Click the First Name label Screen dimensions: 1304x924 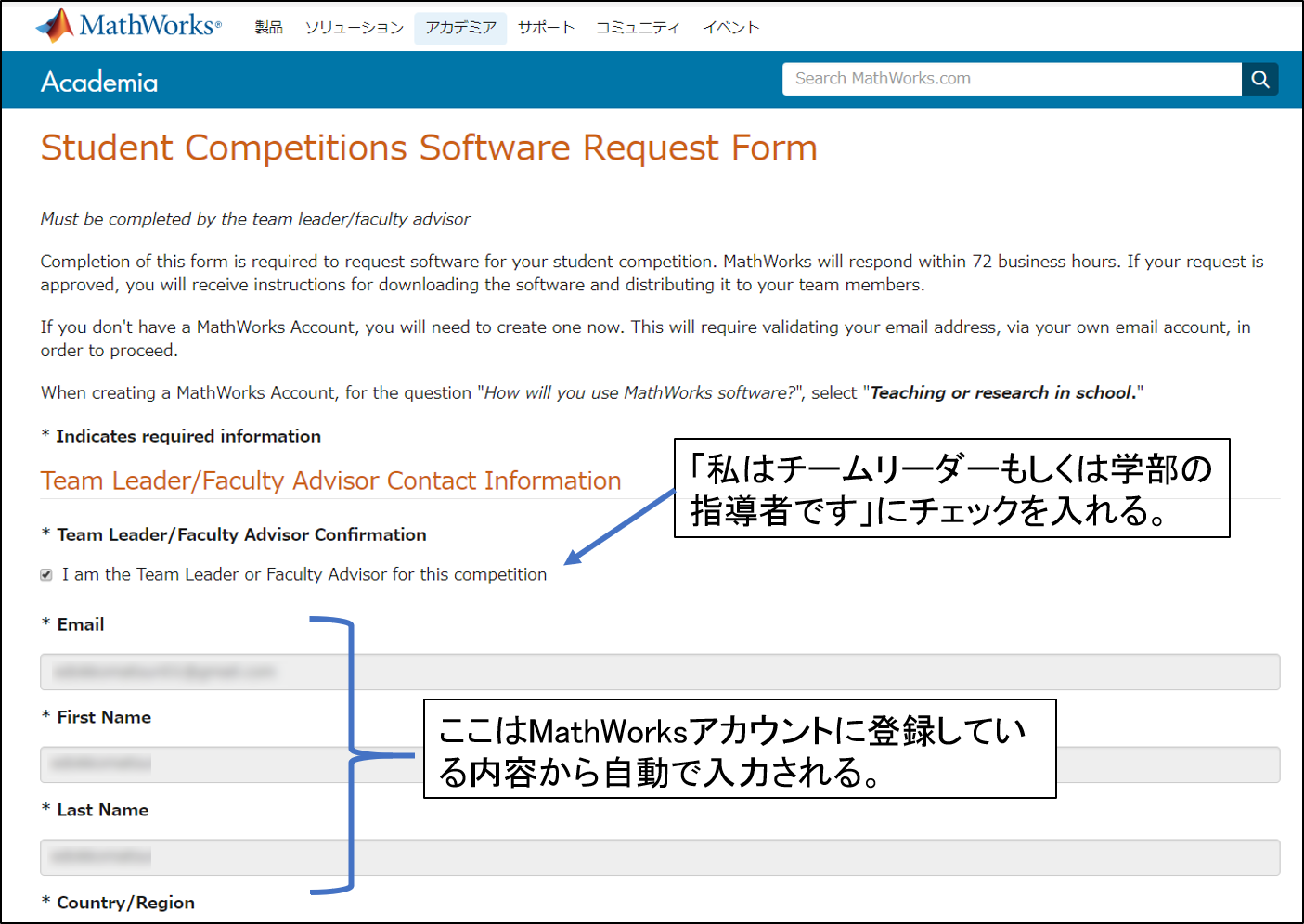(104, 717)
